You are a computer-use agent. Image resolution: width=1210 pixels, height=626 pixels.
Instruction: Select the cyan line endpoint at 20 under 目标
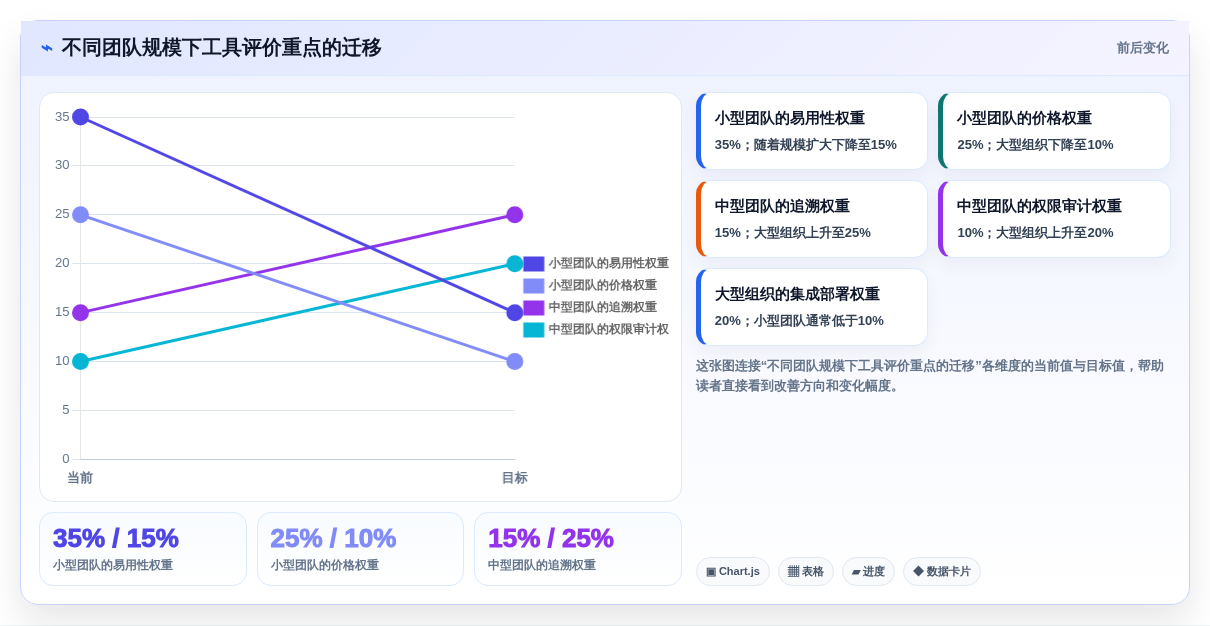tap(515, 264)
